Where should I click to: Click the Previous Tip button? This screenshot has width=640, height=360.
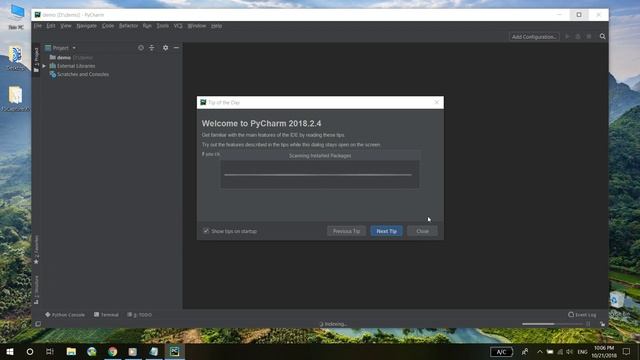[x=346, y=231]
